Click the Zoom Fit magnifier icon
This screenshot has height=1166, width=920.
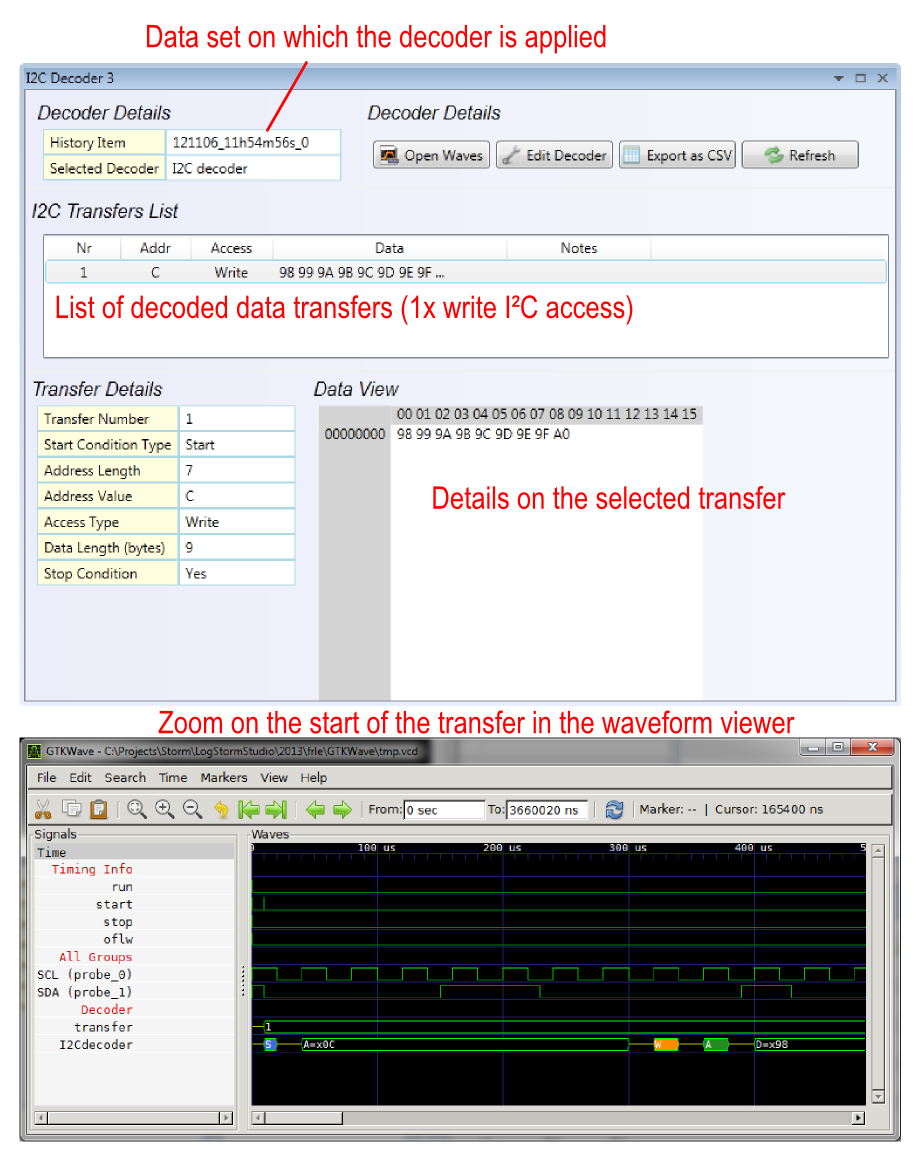(137, 809)
